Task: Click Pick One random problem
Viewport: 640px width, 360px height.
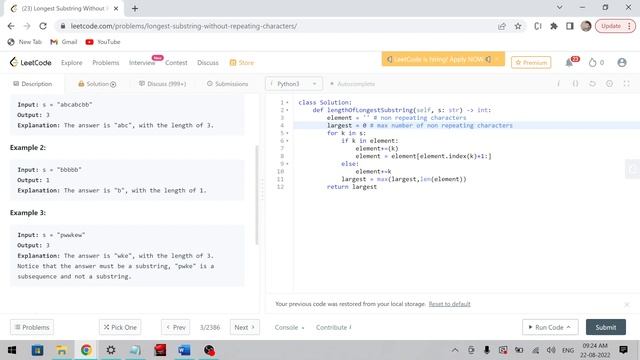Action: (120, 327)
